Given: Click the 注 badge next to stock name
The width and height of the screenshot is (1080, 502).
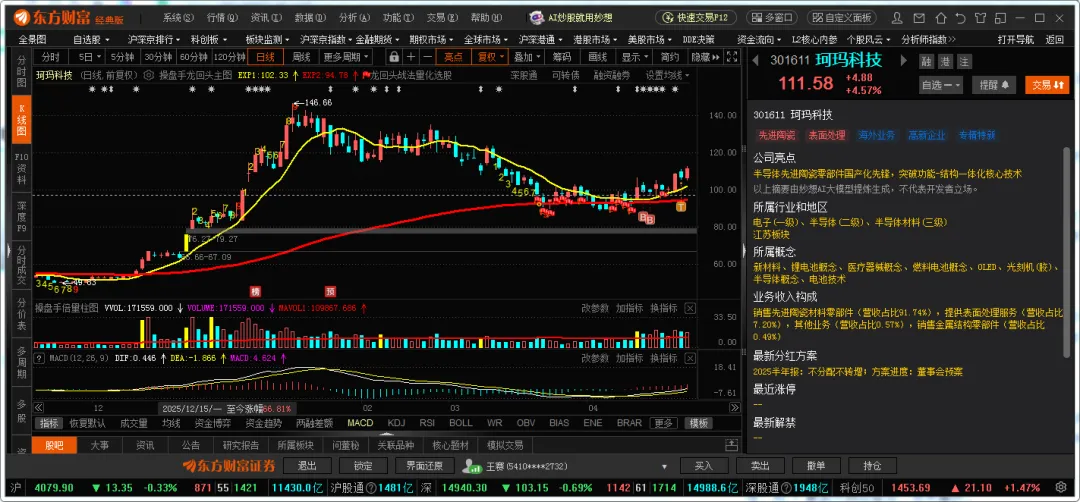Looking at the screenshot, I should pyautogui.click(x=964, y=62).
